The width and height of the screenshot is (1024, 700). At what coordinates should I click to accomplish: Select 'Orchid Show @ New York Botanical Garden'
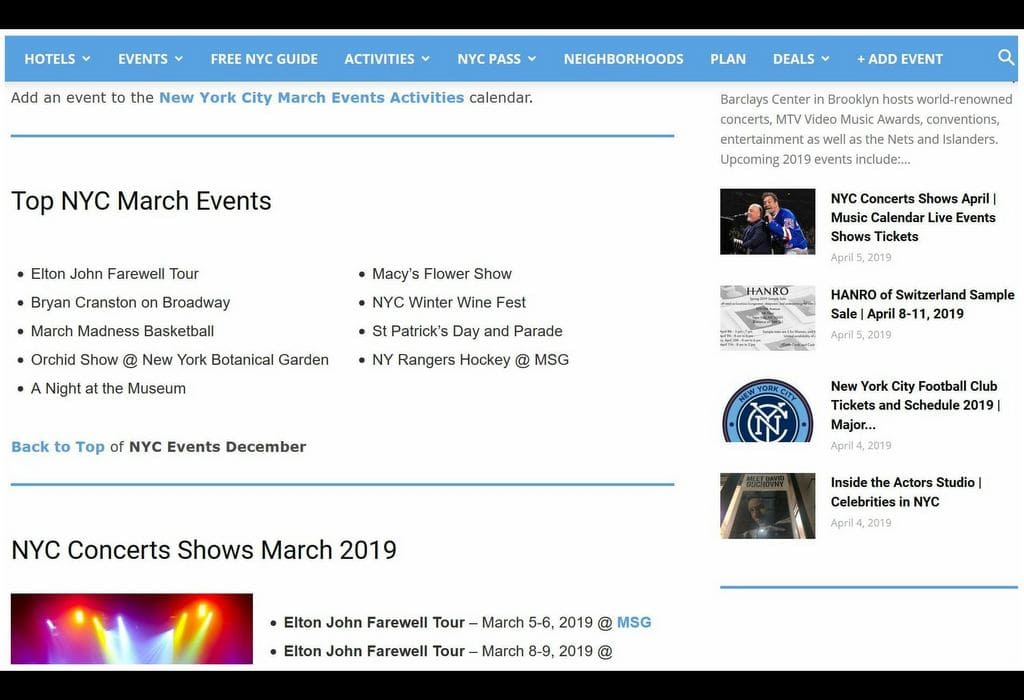coord(180,360)
